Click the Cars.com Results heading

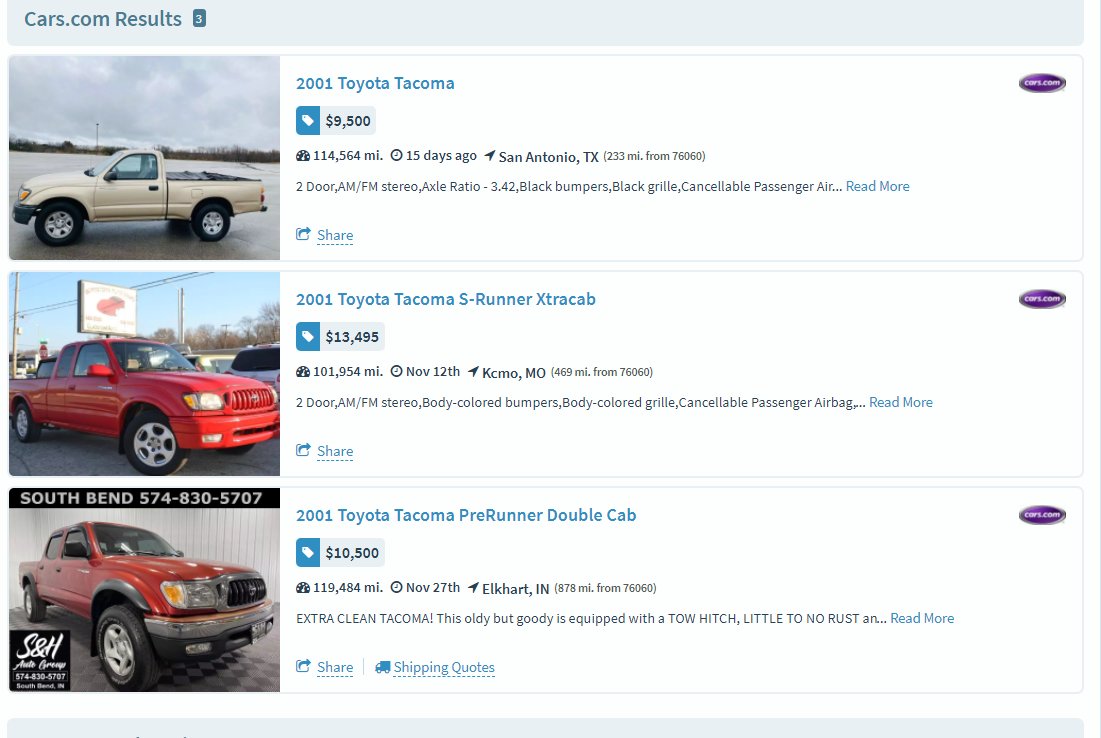[103, 19]
